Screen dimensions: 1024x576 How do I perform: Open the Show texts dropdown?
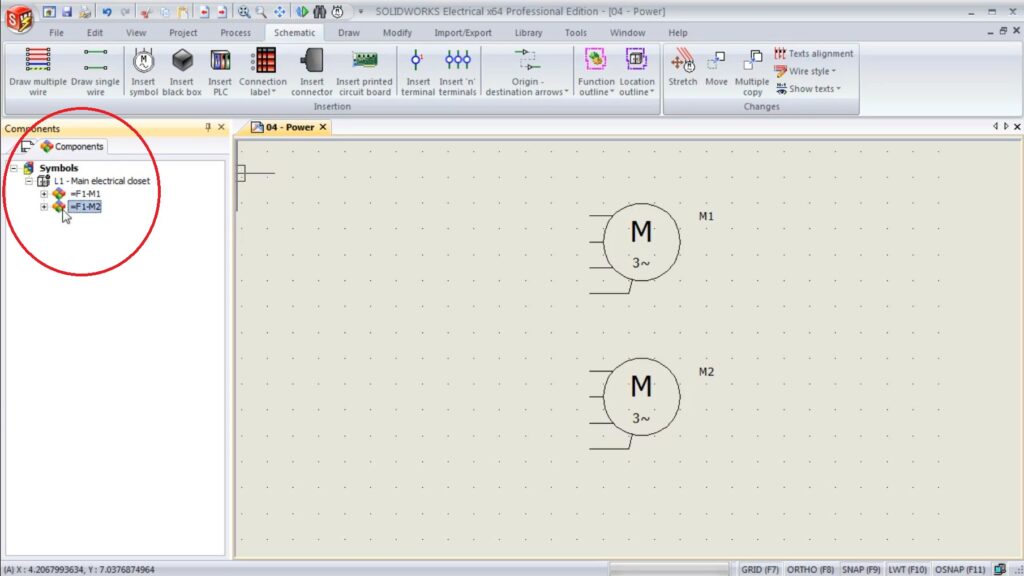click(x=808, y=89)
